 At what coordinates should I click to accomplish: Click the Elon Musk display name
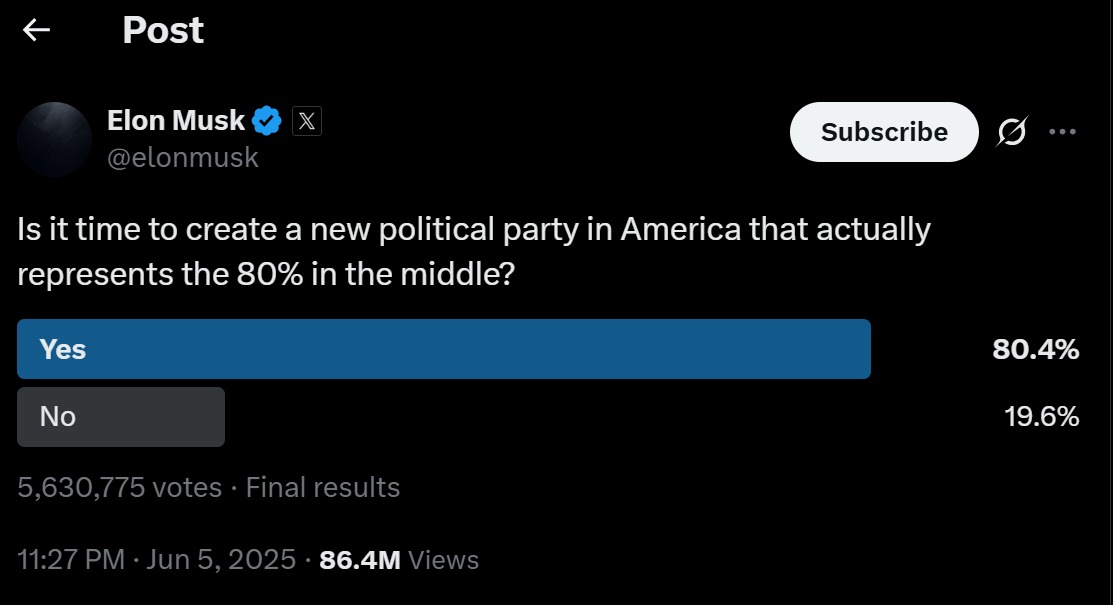point(175,121)
